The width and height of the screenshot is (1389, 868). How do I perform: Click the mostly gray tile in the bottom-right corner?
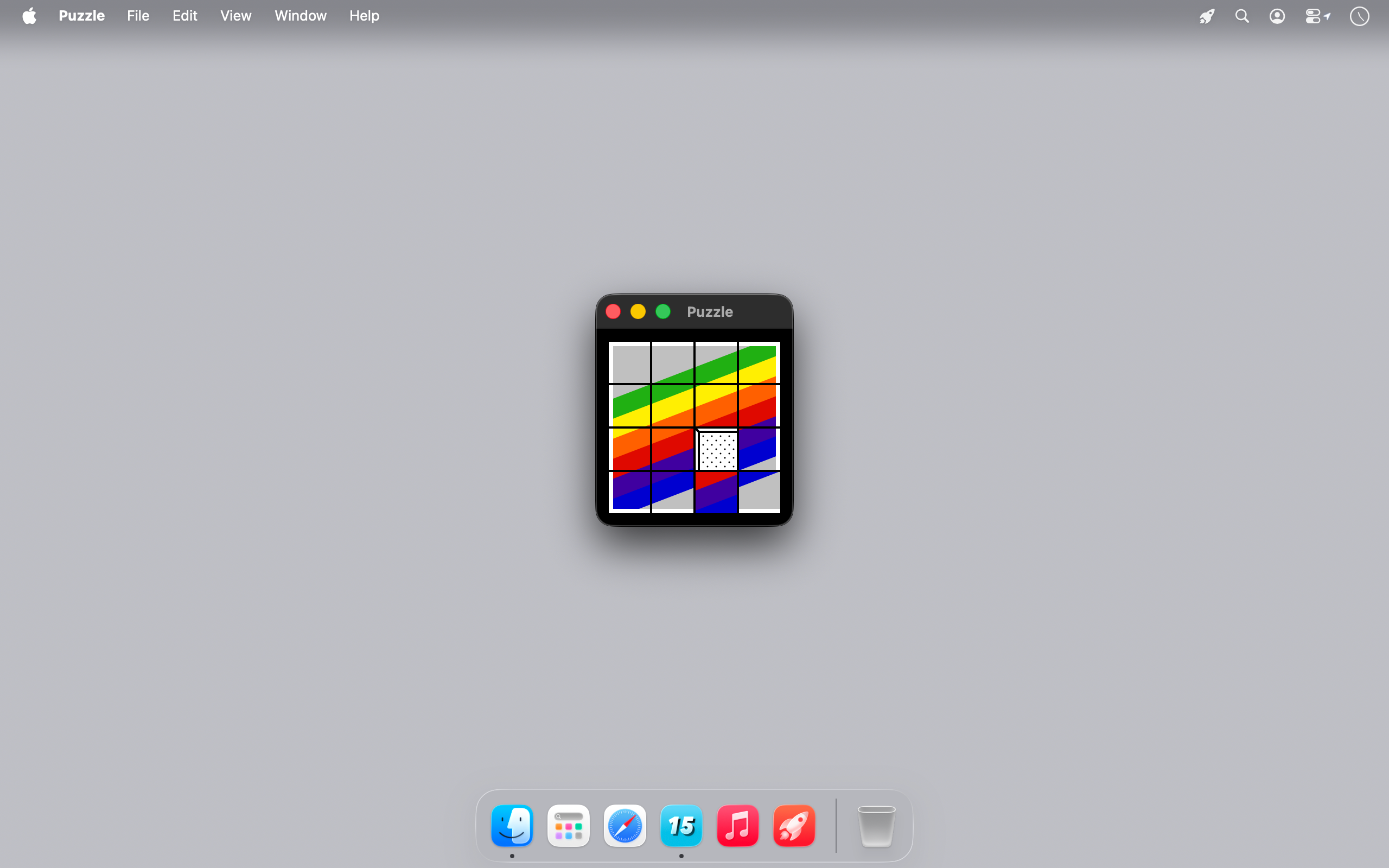(x=760, y=493)
